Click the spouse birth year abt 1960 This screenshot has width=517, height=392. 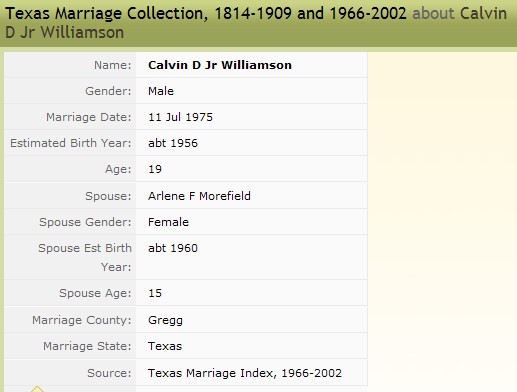point(173,248)
